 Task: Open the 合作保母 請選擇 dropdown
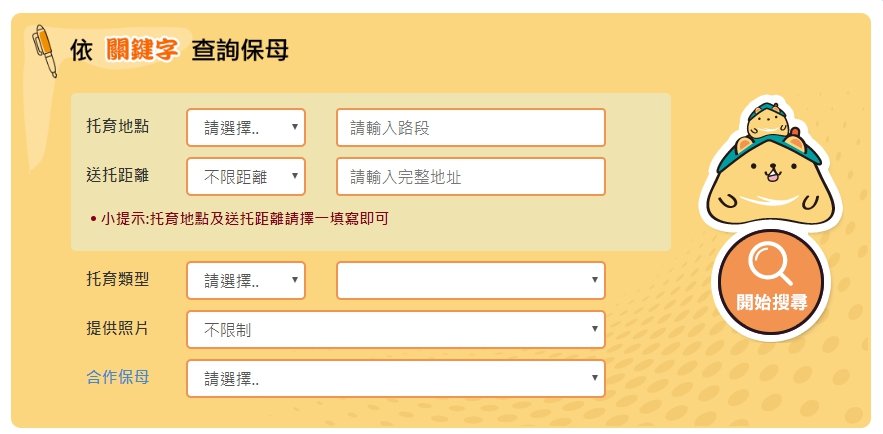click(x=396, y=379)
